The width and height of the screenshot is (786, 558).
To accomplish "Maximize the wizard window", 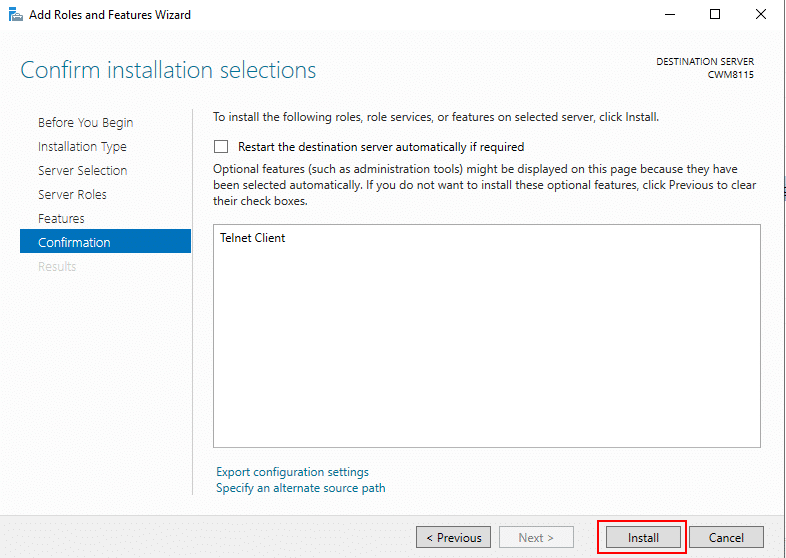I will (x=714, y=15).
